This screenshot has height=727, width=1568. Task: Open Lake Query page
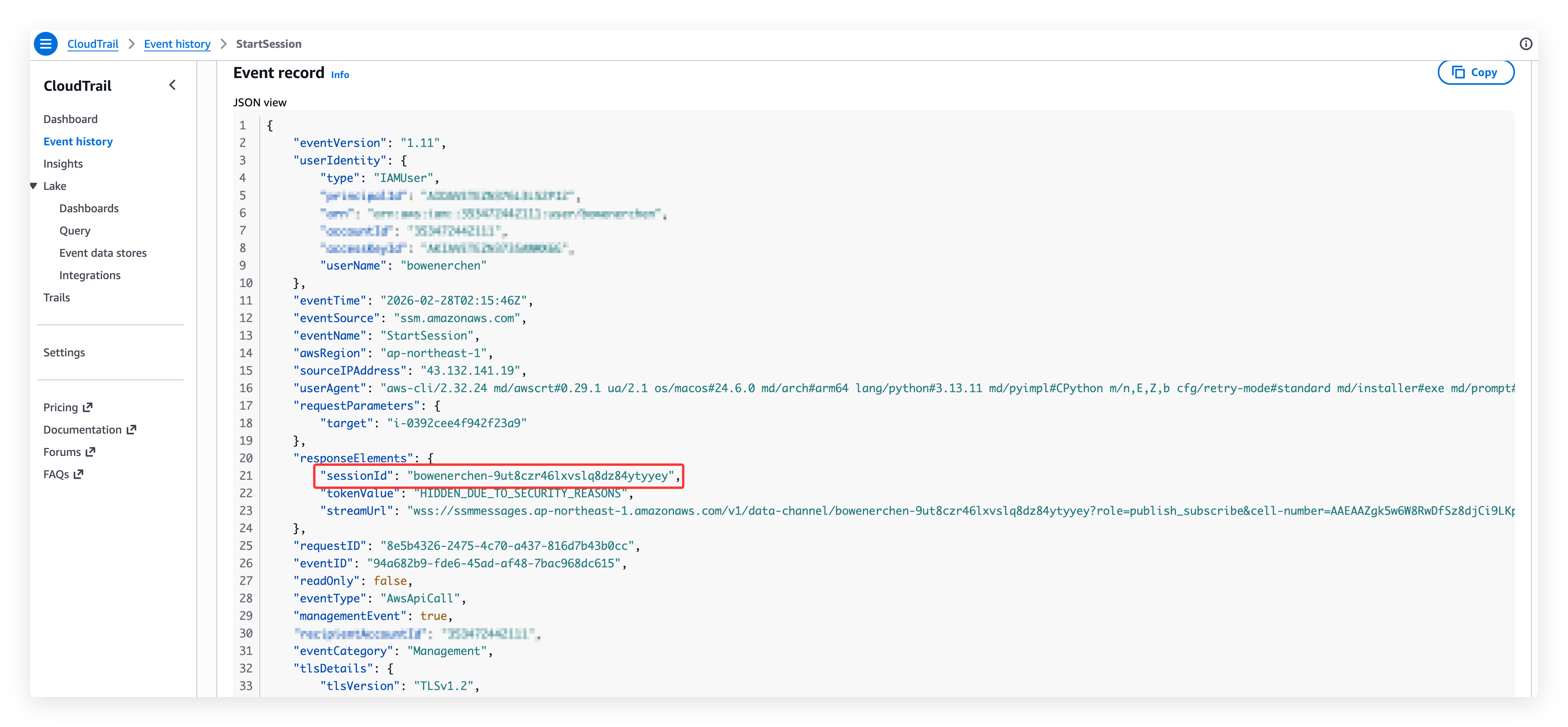[75, 231]
